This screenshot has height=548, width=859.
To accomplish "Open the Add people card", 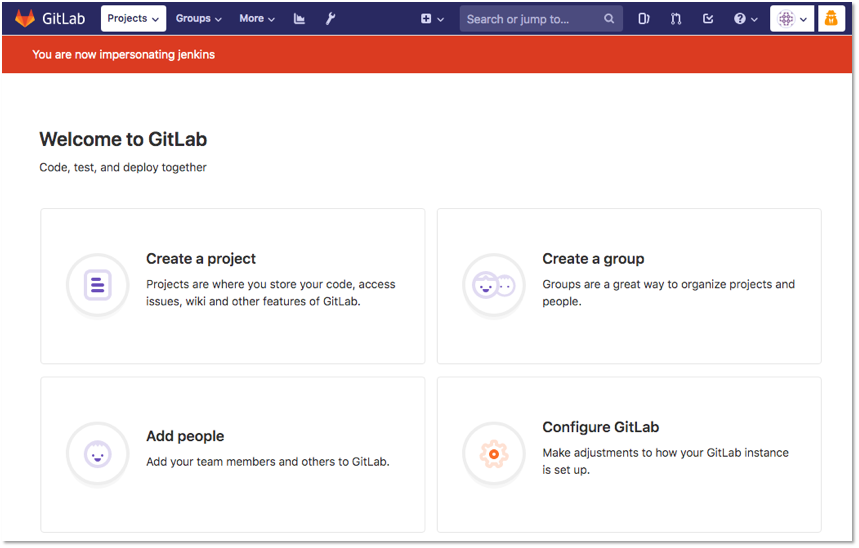I will tap(233, 454).
